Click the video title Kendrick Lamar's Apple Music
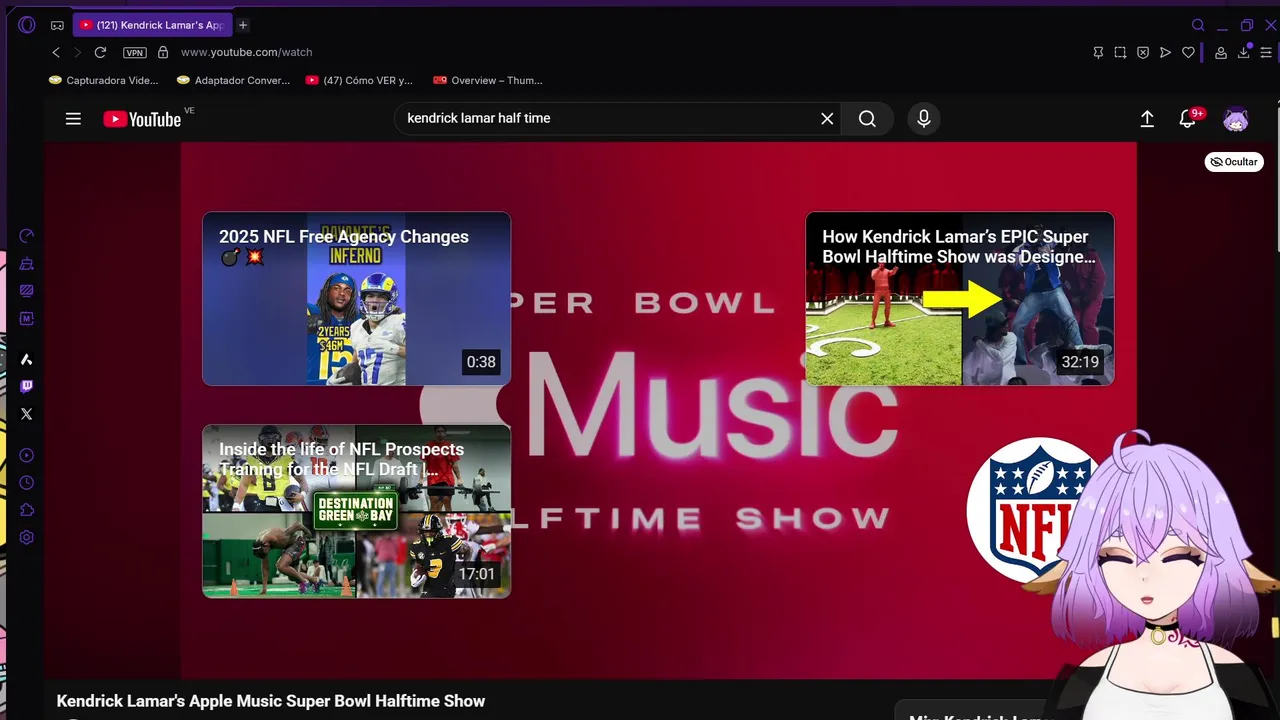Viewport: 1280px width, 720px height. coord(271,701)
